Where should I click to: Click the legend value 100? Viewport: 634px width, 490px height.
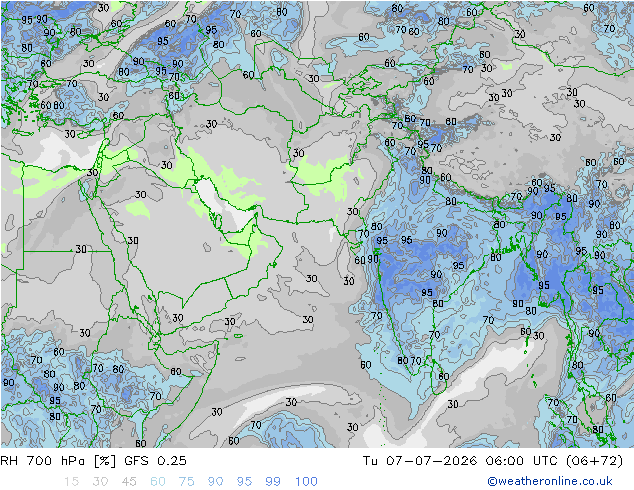[306, 482]
